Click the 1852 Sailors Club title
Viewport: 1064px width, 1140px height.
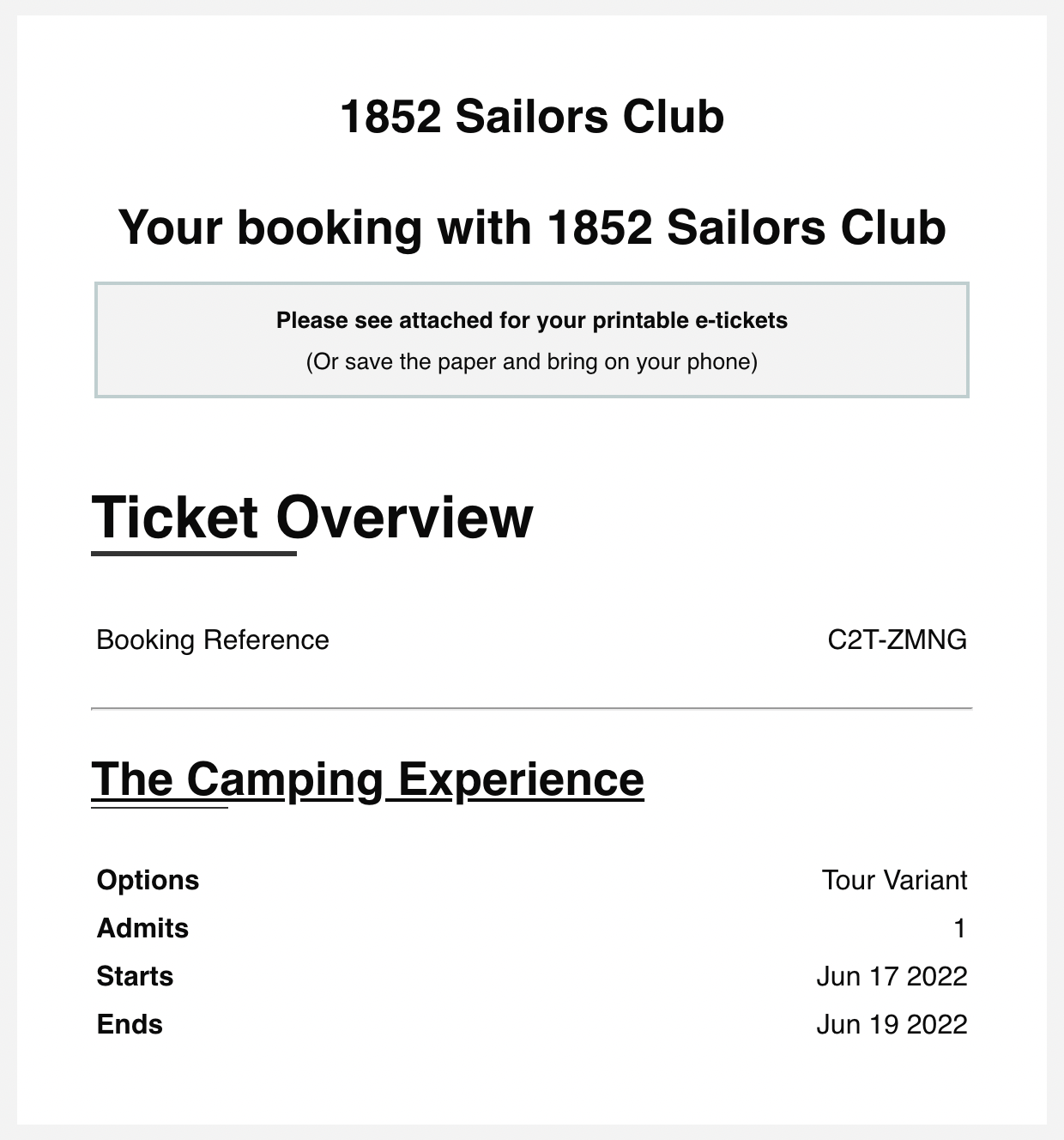coord(532,116)
